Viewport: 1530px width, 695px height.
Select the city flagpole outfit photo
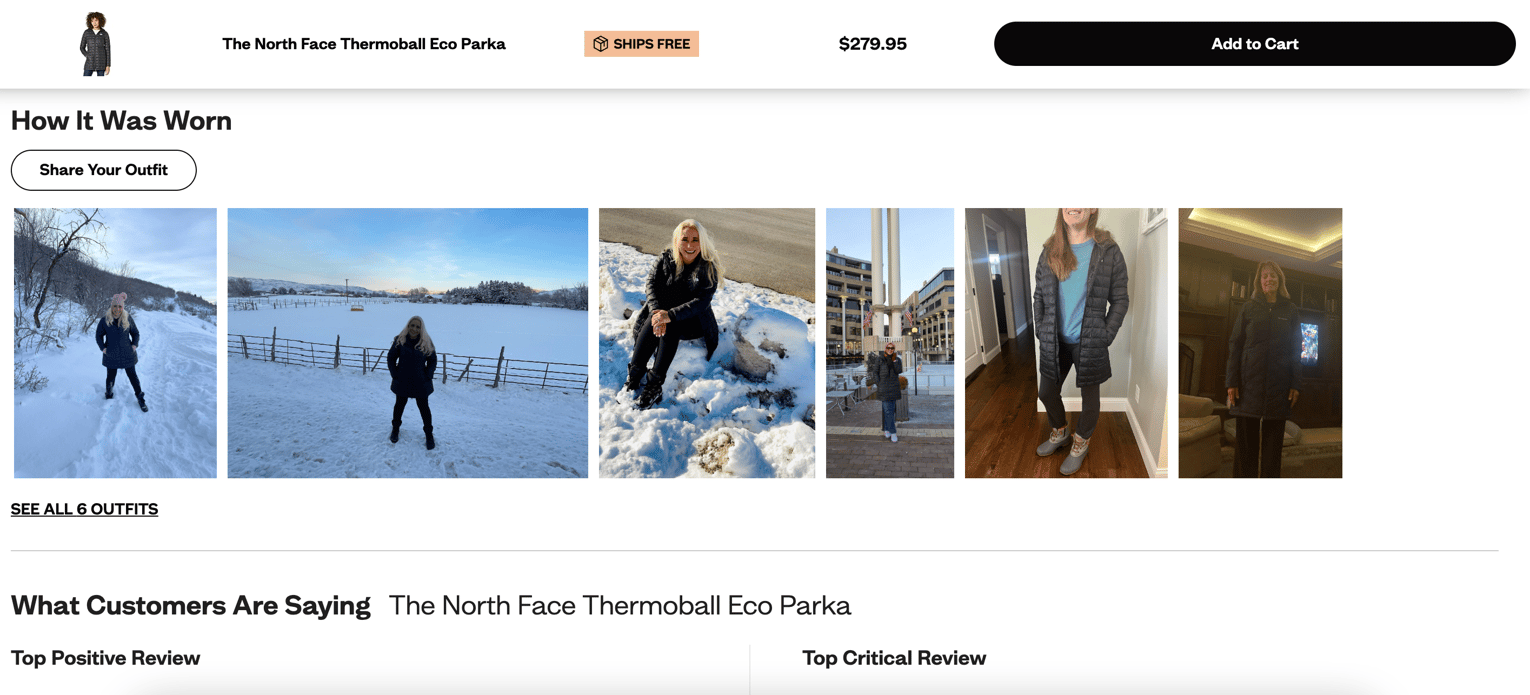[889, 341]
